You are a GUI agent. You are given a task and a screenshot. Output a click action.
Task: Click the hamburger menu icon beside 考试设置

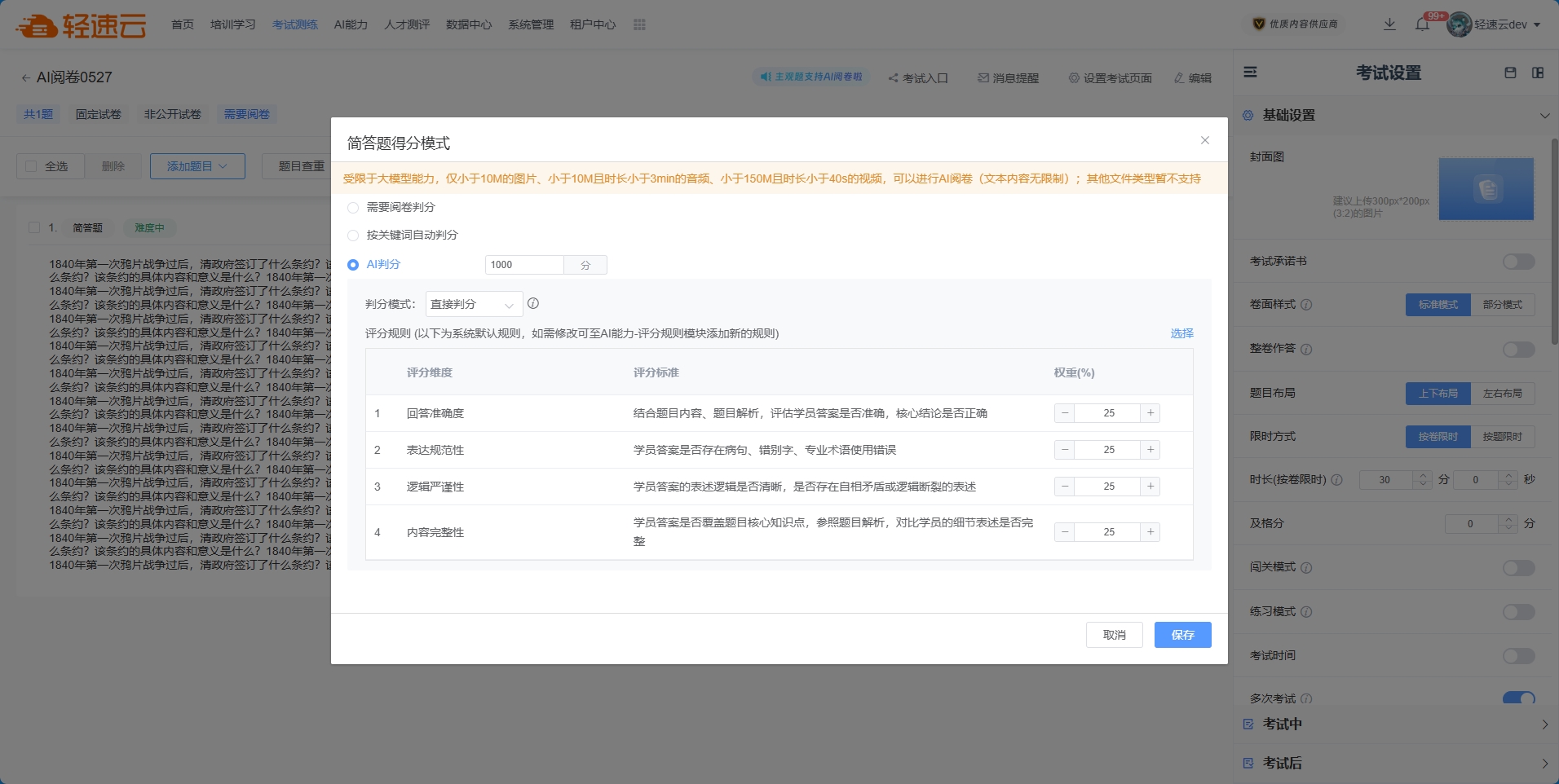point(1250,73)
